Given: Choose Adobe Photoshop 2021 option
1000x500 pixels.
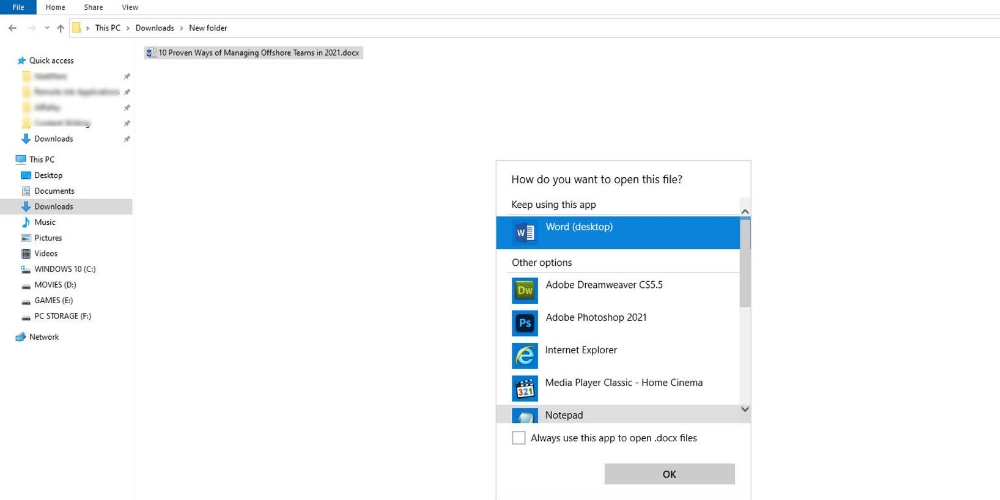Looking at the screenshot, I should click(618, 322).
